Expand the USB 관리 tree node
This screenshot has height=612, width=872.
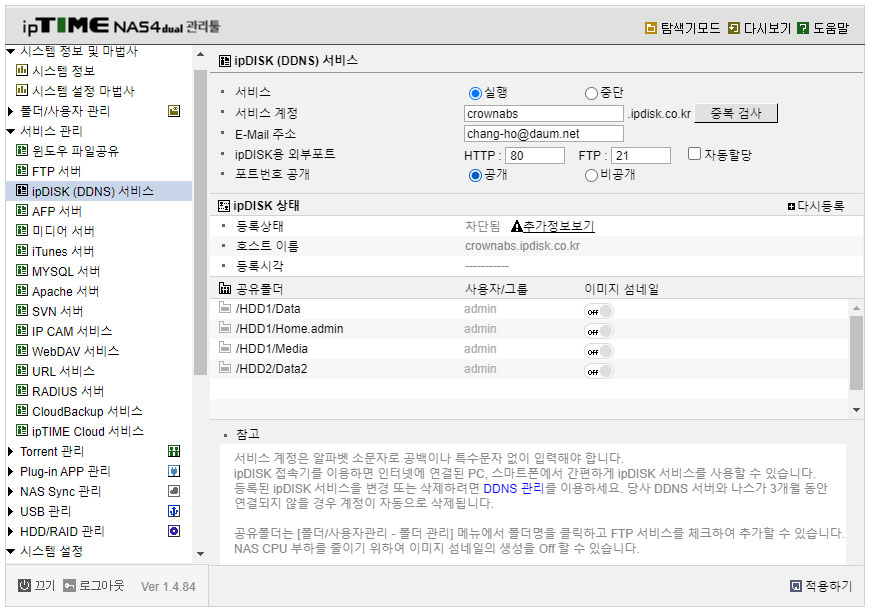click(x=11, y=511)
